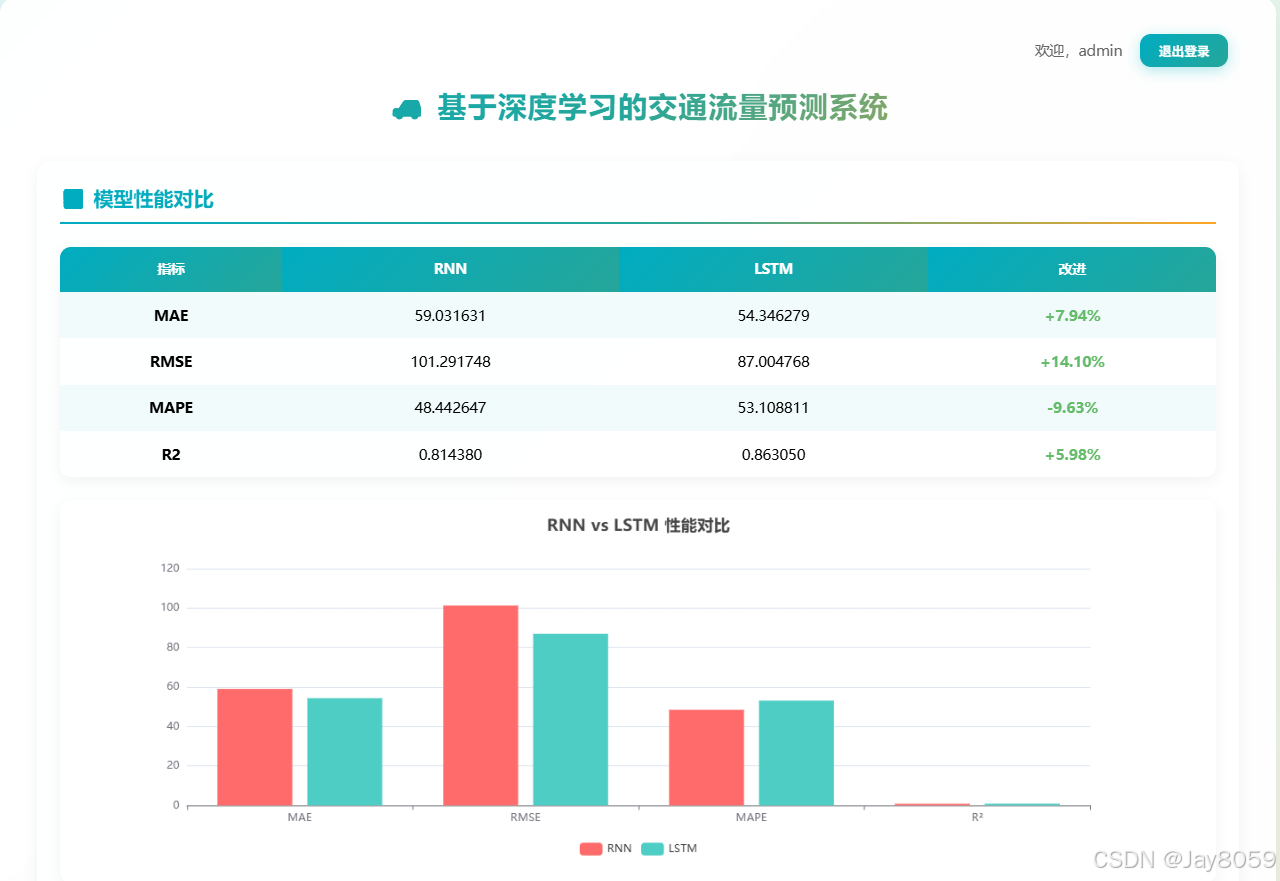This screenshot has width=1280, height=881.
Task: Select the R2 row label
Action: point(171,454)
